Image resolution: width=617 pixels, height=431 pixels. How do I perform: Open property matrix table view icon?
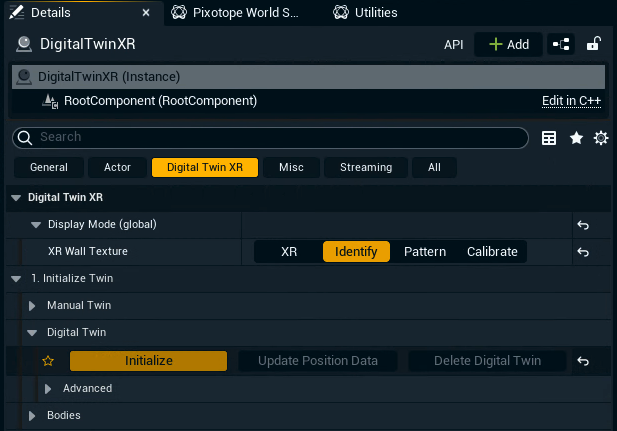[x=549, y=138]
